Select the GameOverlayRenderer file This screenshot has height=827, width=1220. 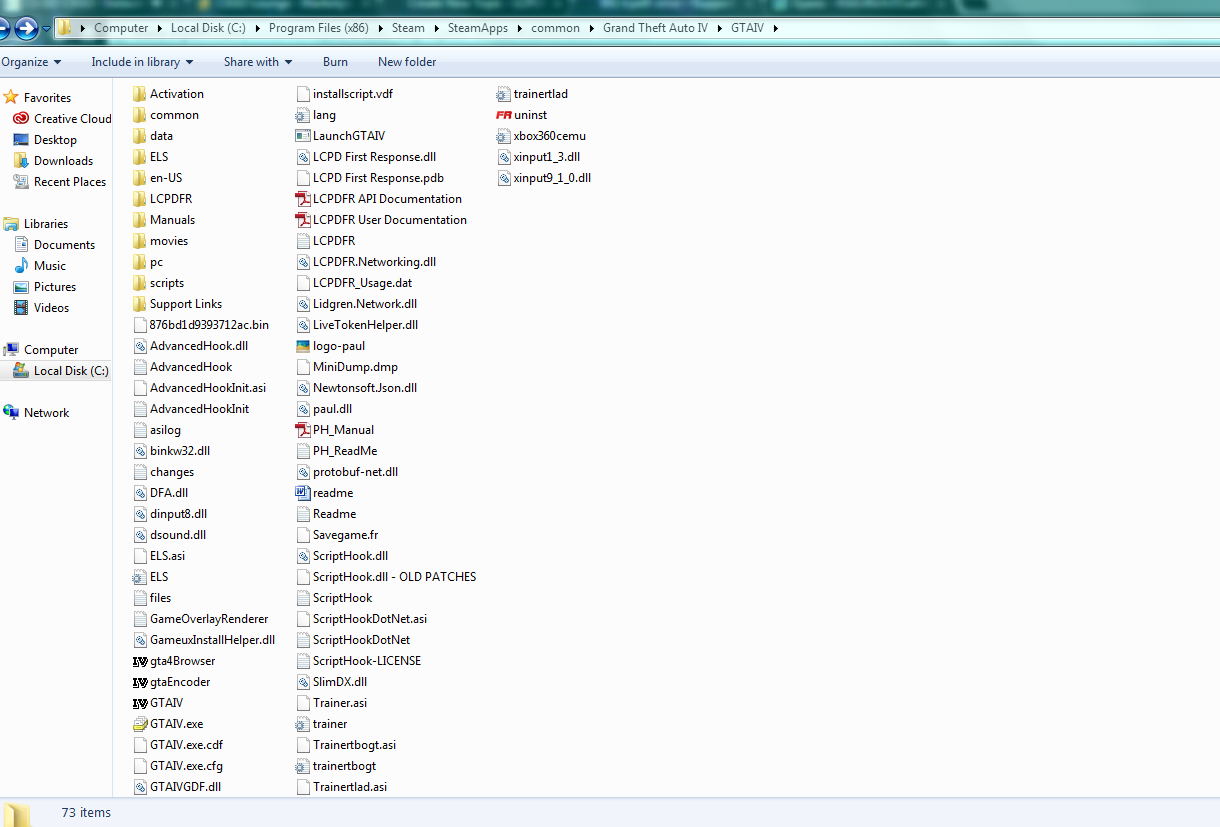click(x=200, y=619)
